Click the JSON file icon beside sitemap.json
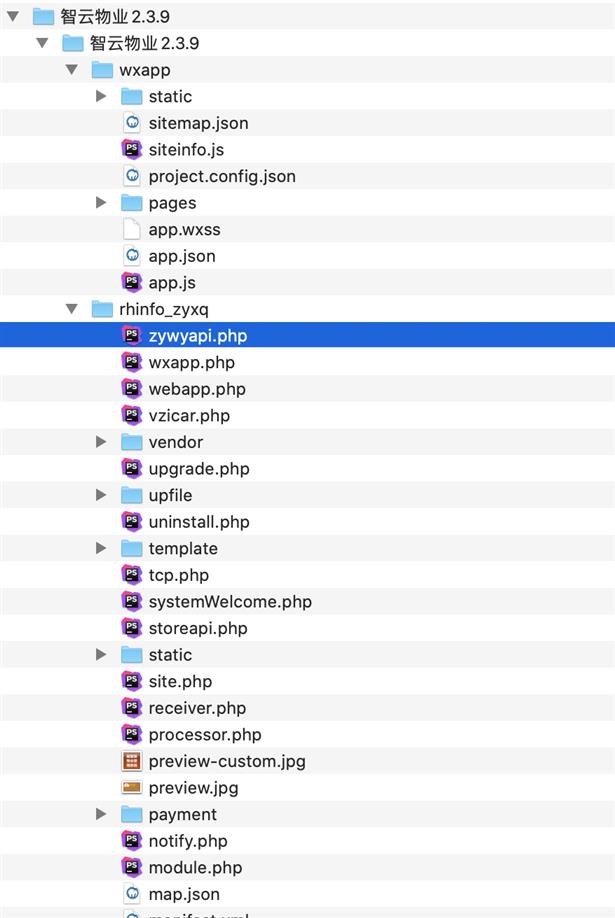The height and width of the screenshot is (918, 615). click(x=131, y=123)
